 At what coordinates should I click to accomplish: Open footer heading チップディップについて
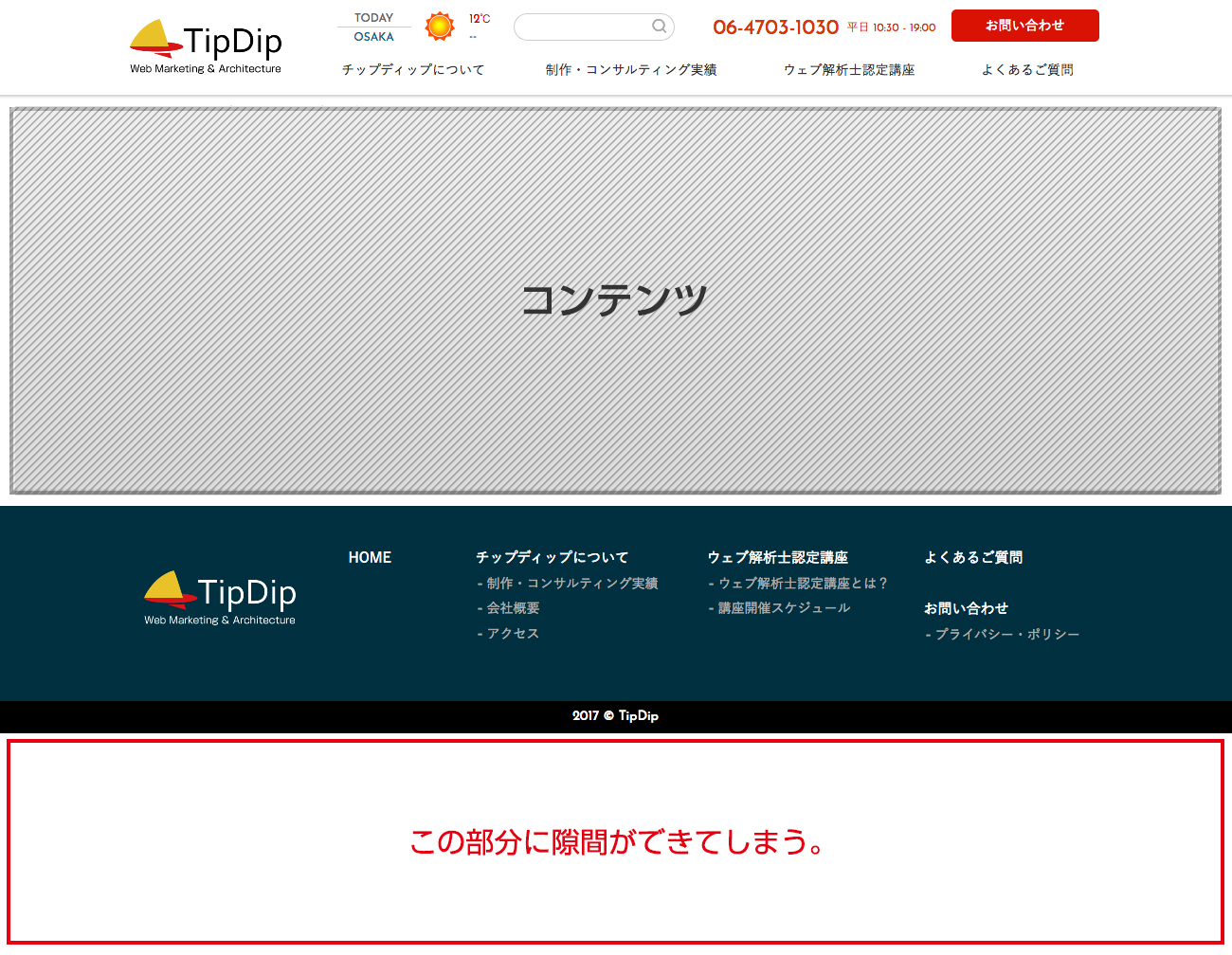(x=553, y=557)
